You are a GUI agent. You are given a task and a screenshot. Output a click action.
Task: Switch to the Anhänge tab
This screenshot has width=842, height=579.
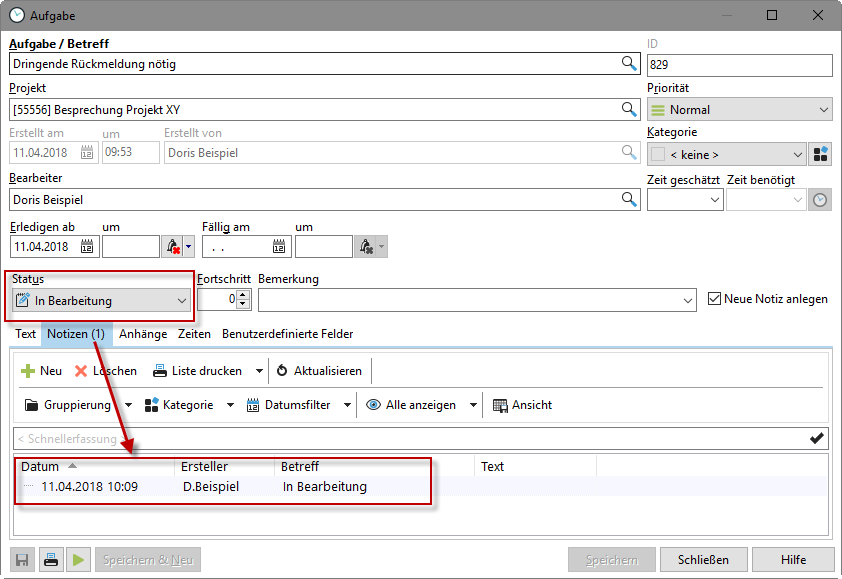(x=143, y=334)
